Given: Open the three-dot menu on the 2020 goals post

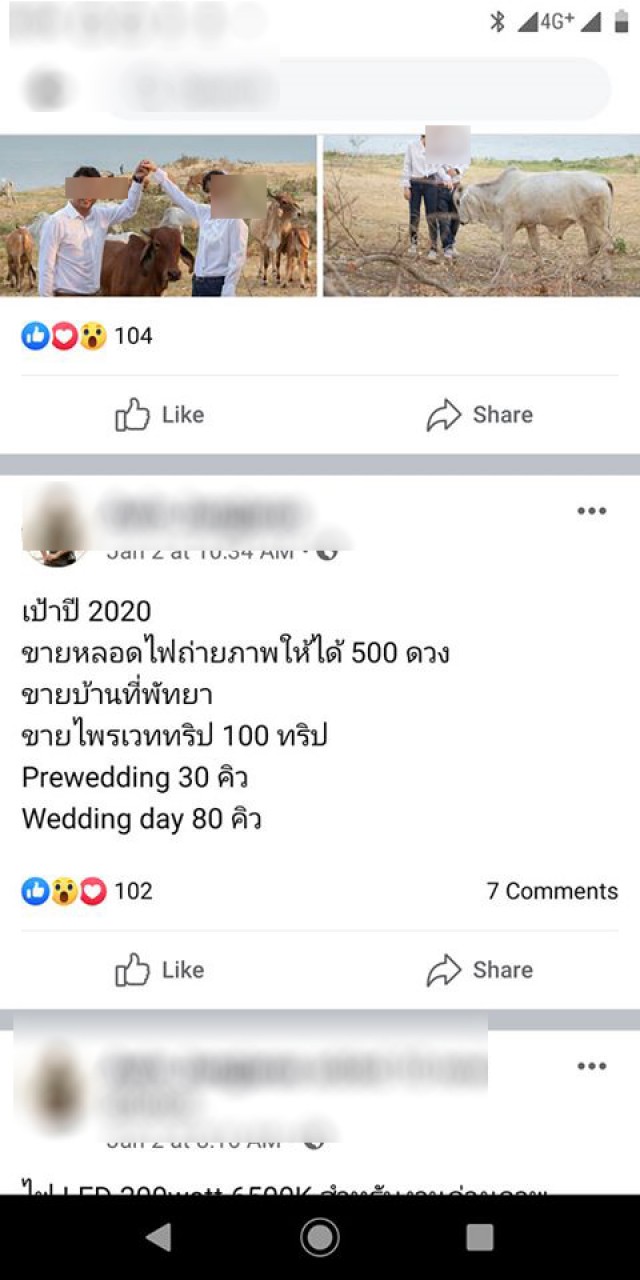Looking at the screenshot, I should click(592, 511).
